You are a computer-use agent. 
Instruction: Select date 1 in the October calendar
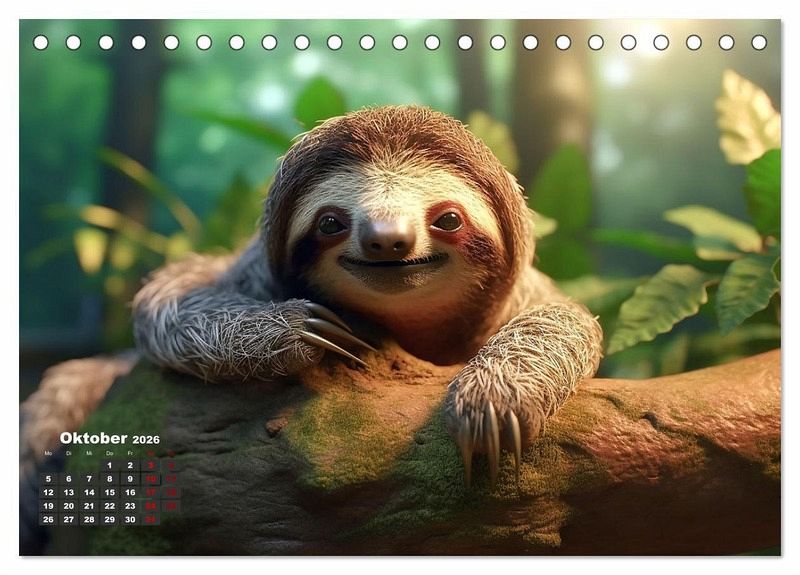110,465
